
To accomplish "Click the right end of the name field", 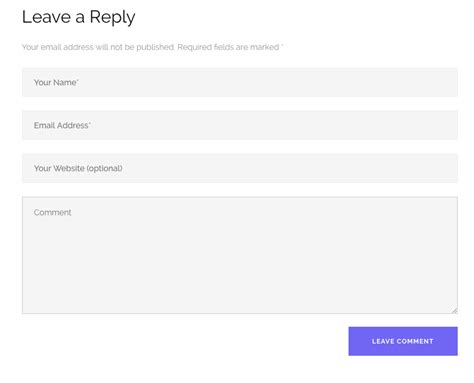I will pyautogui.click(x=450, y=82).
